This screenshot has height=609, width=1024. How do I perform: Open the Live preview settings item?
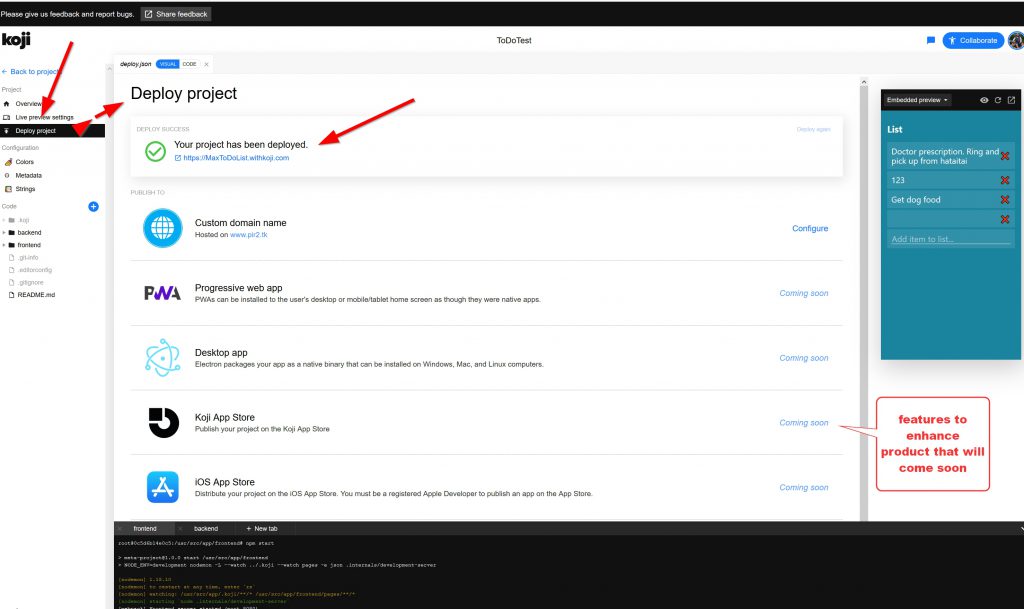click(x=44, y=117)
